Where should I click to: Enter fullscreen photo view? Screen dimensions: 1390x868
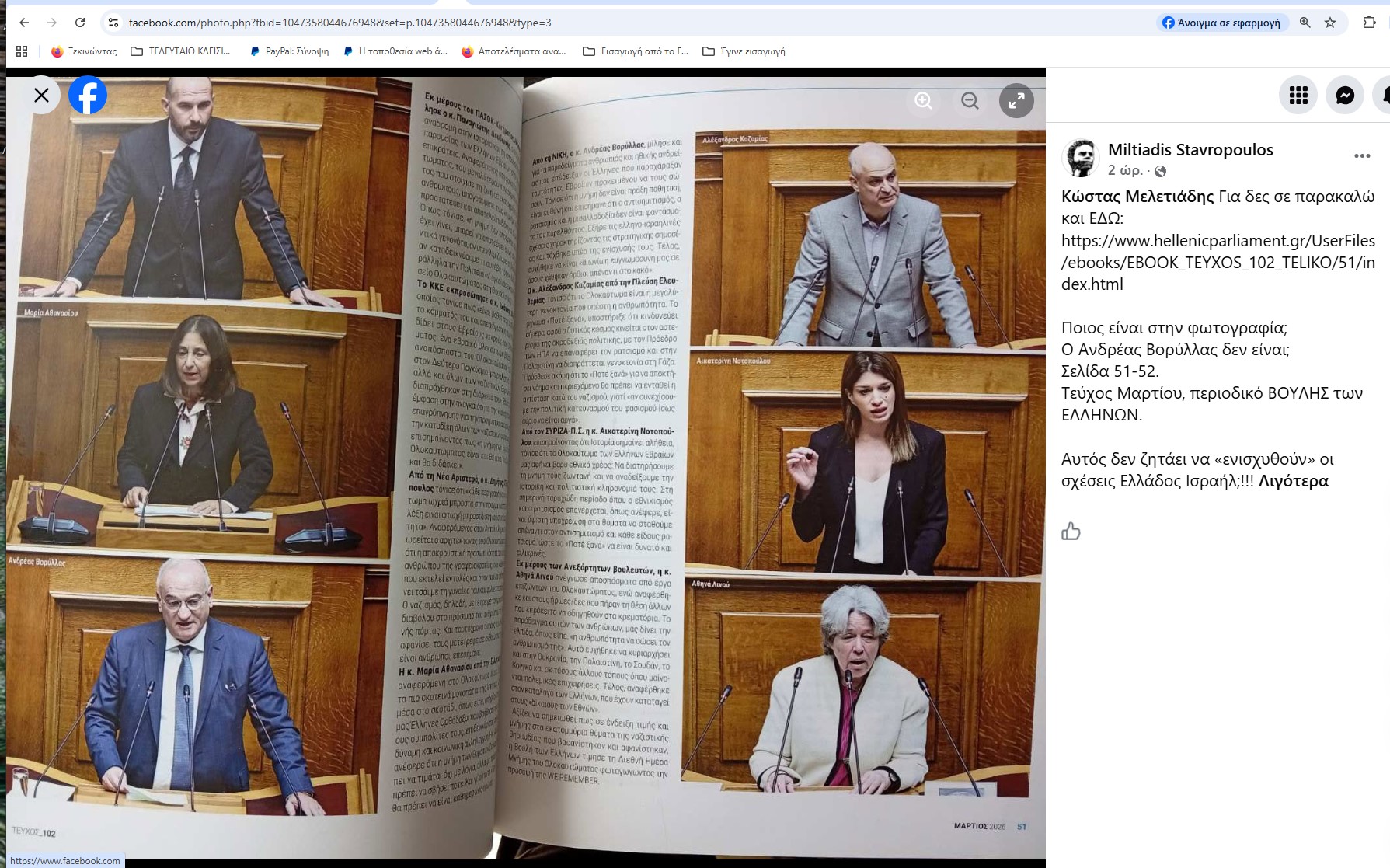[1016, 100]
